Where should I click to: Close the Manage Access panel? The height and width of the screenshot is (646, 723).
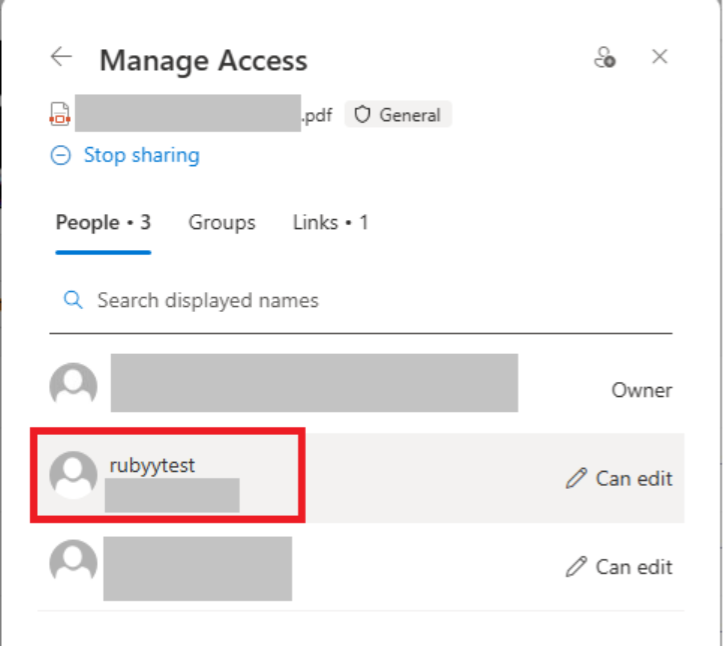click(x=659, y=57)
